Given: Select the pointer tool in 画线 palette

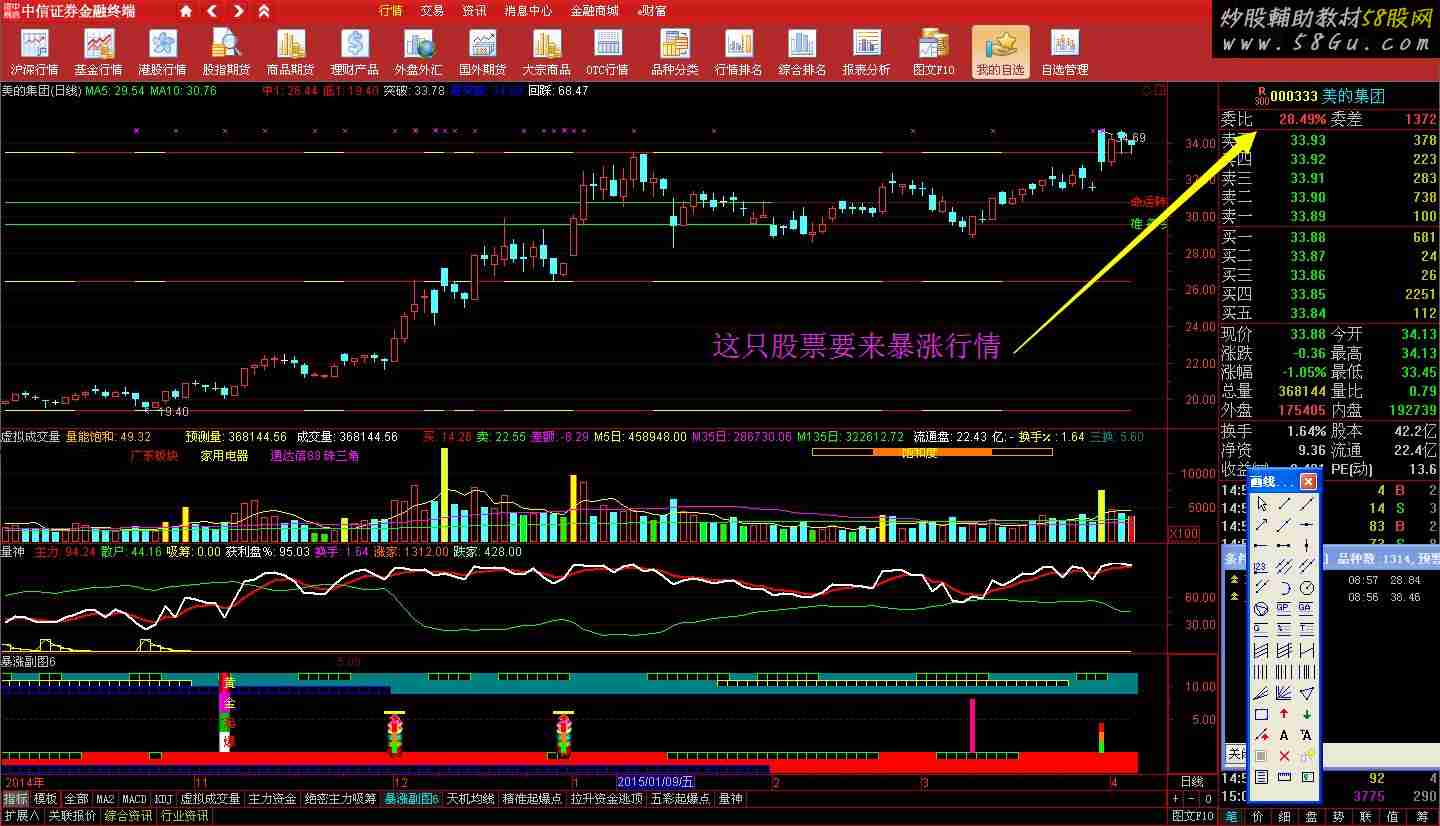Looking at the screenshot, I should pyautogui.click(x=1262, y=504).
